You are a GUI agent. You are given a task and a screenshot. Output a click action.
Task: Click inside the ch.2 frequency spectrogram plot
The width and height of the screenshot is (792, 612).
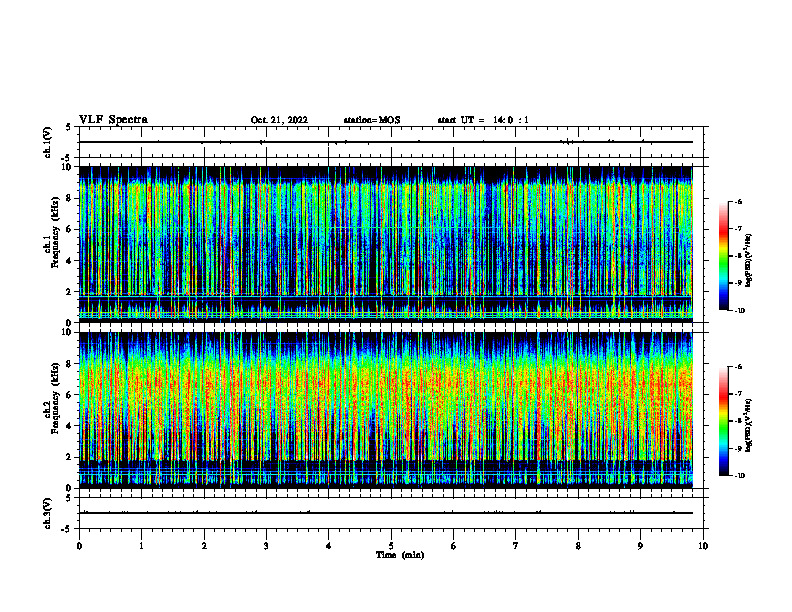pos(386,410)
